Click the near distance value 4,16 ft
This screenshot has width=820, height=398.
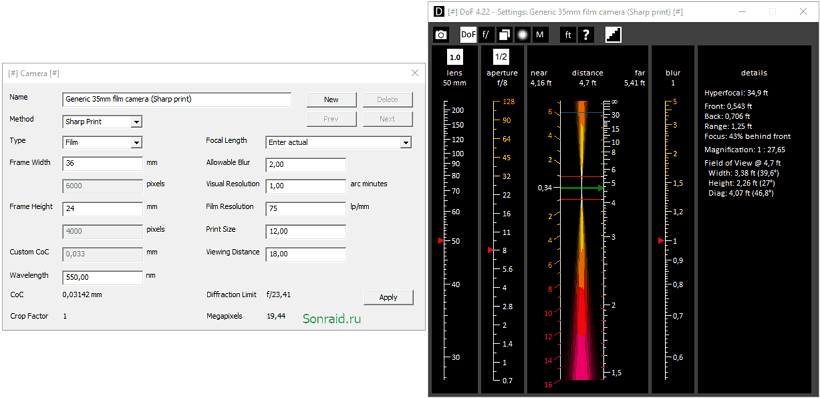tap(540, 83)
